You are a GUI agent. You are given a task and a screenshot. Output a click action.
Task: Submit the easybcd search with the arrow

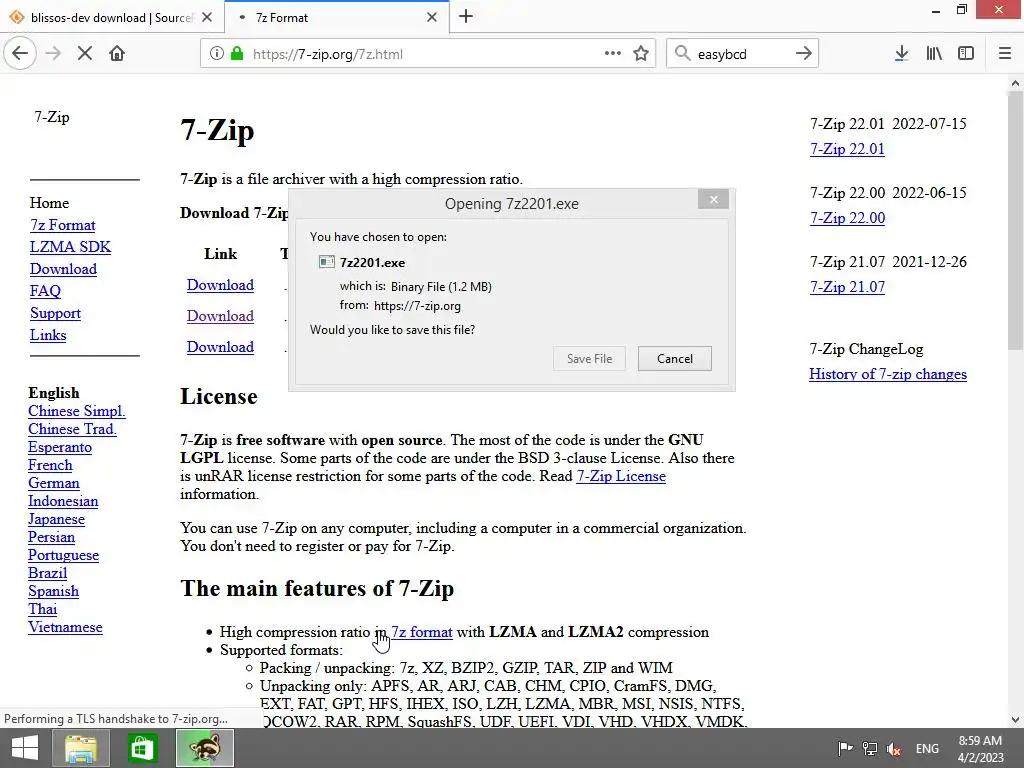coord(804,54)
